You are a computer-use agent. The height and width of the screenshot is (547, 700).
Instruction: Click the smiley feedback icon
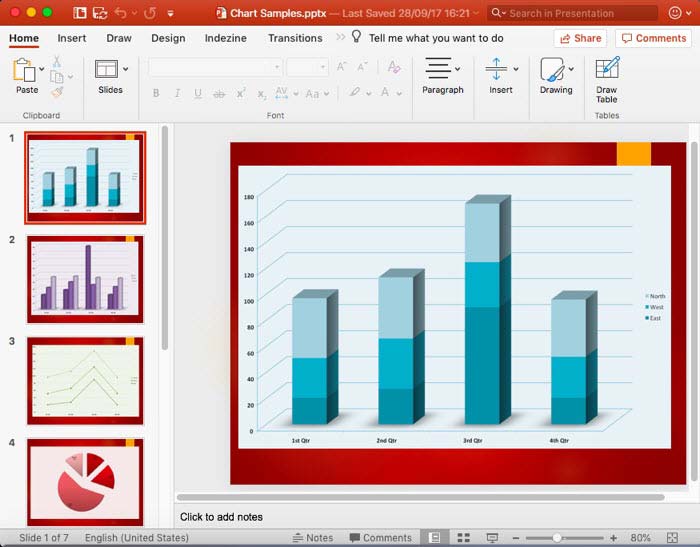click(x=677, y=13)
